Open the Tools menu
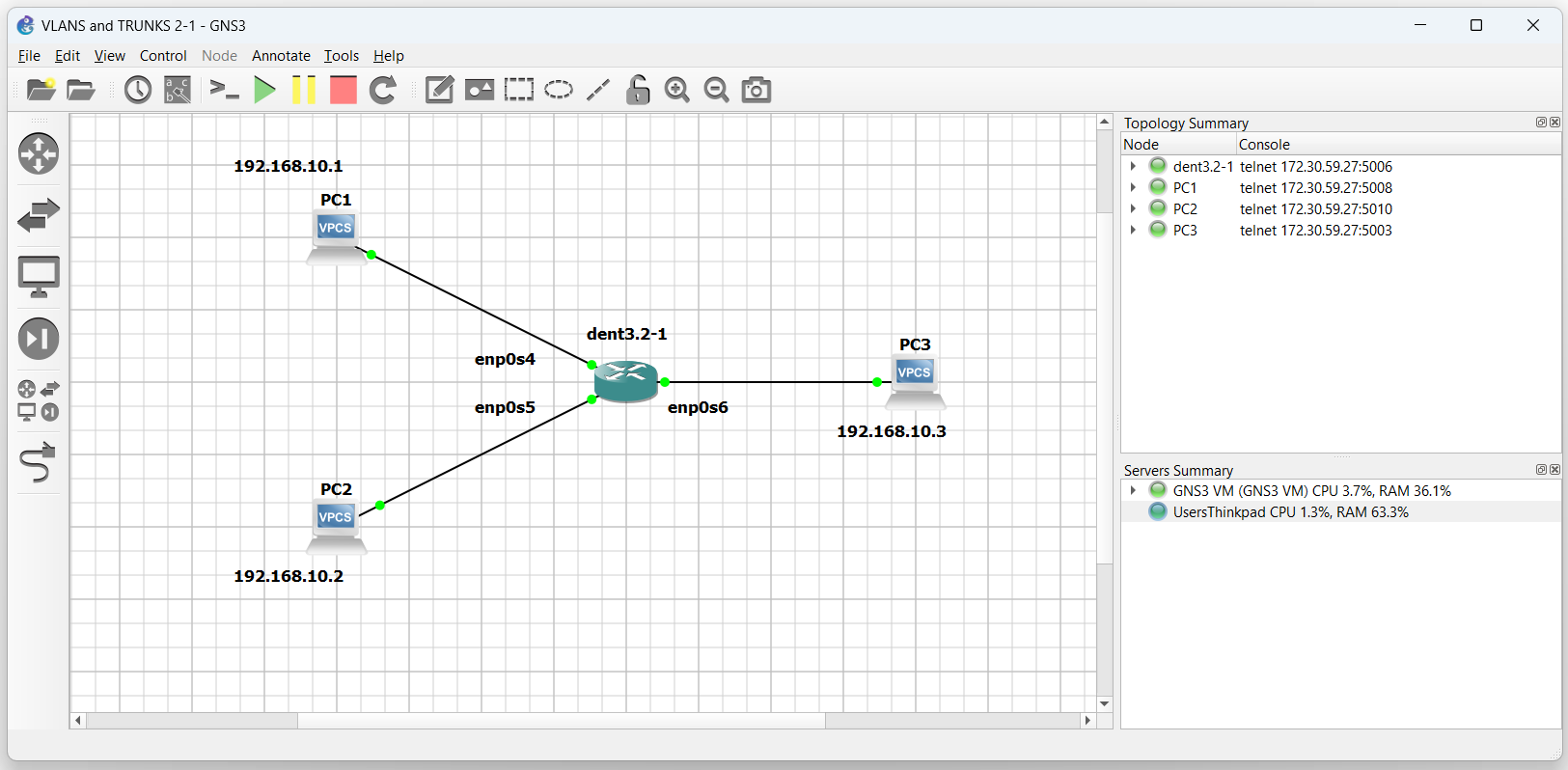 pos(341,56)
